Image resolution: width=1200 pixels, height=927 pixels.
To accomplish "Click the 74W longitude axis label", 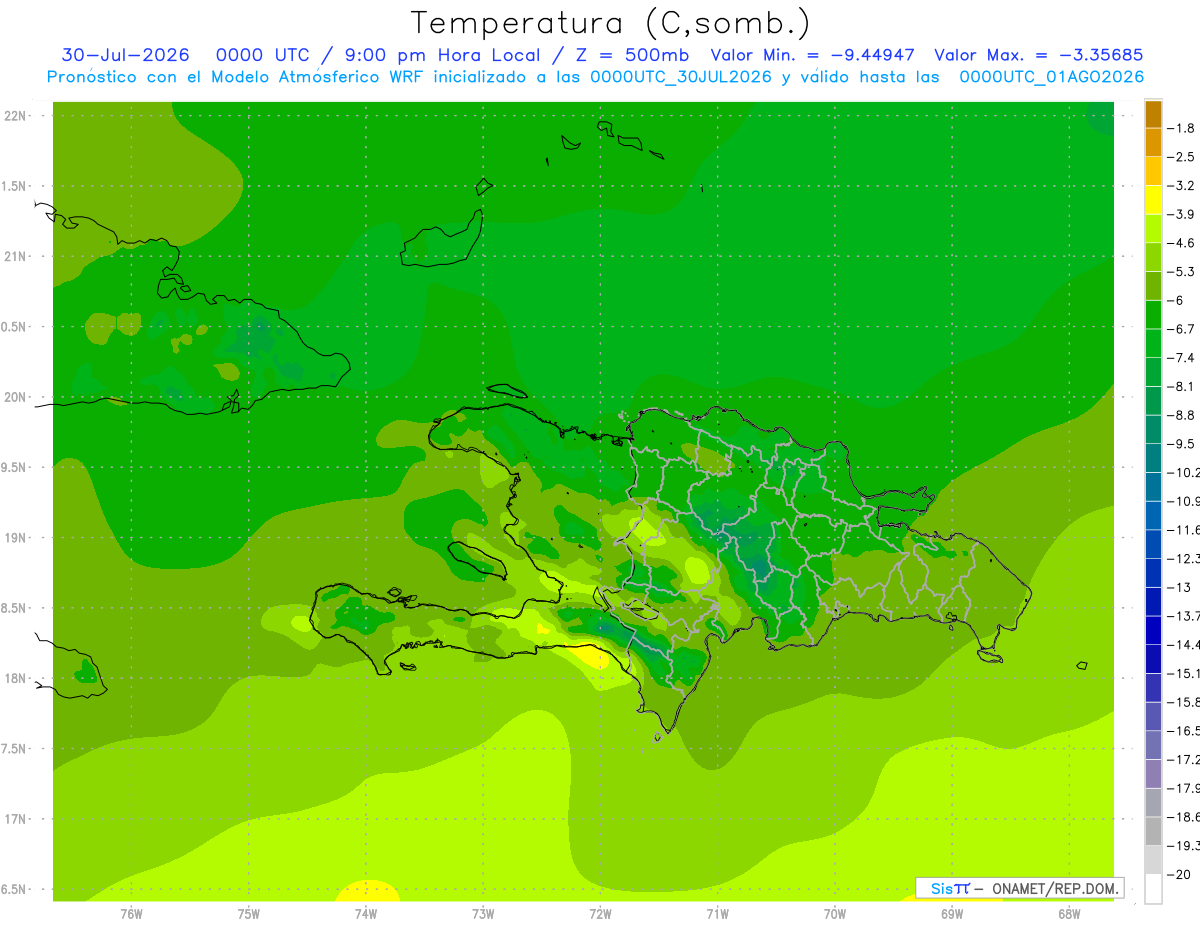I will pyautogui.click(x=366, y=914).
